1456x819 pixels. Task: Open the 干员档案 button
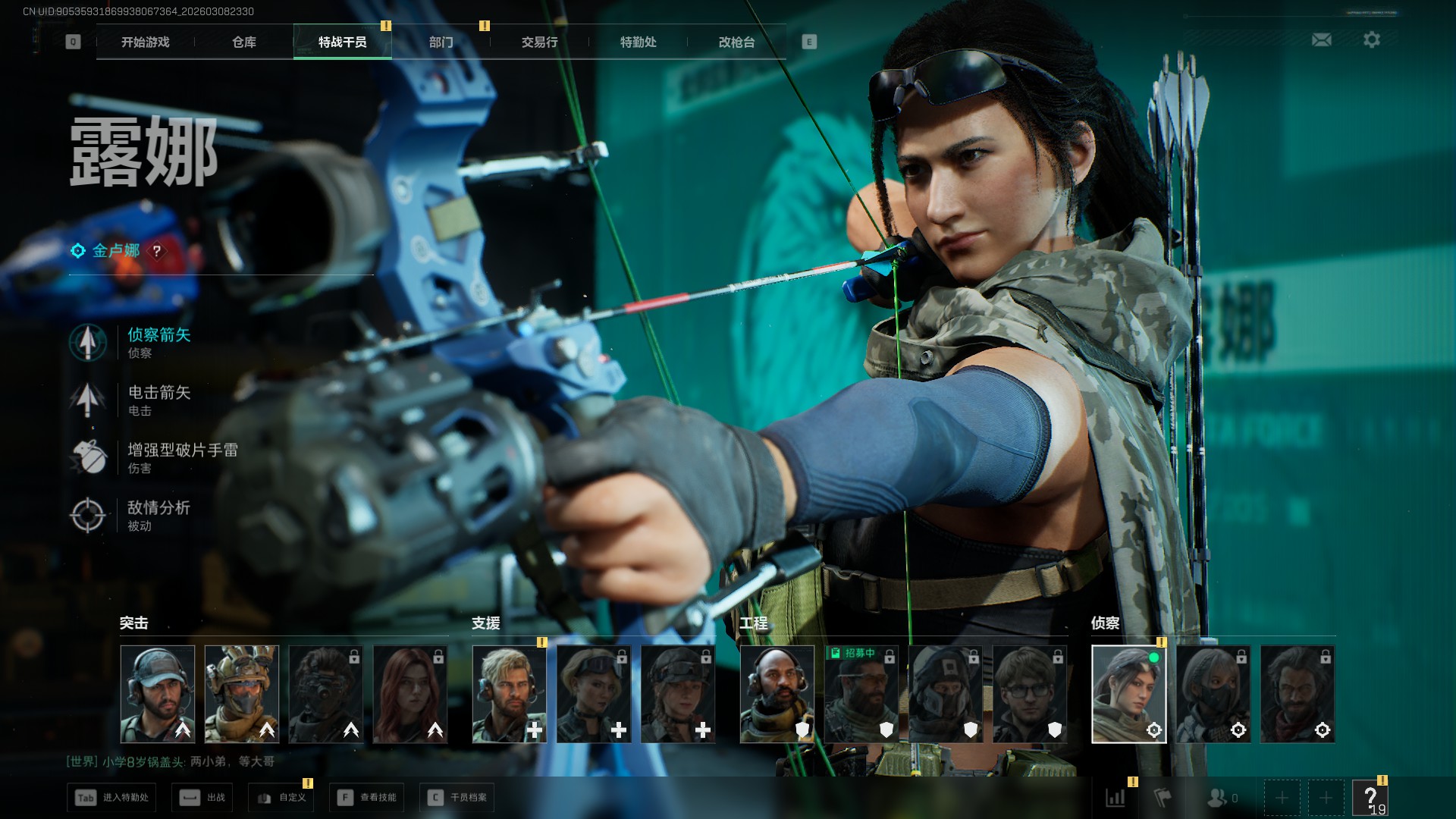[x=457, y=797]
